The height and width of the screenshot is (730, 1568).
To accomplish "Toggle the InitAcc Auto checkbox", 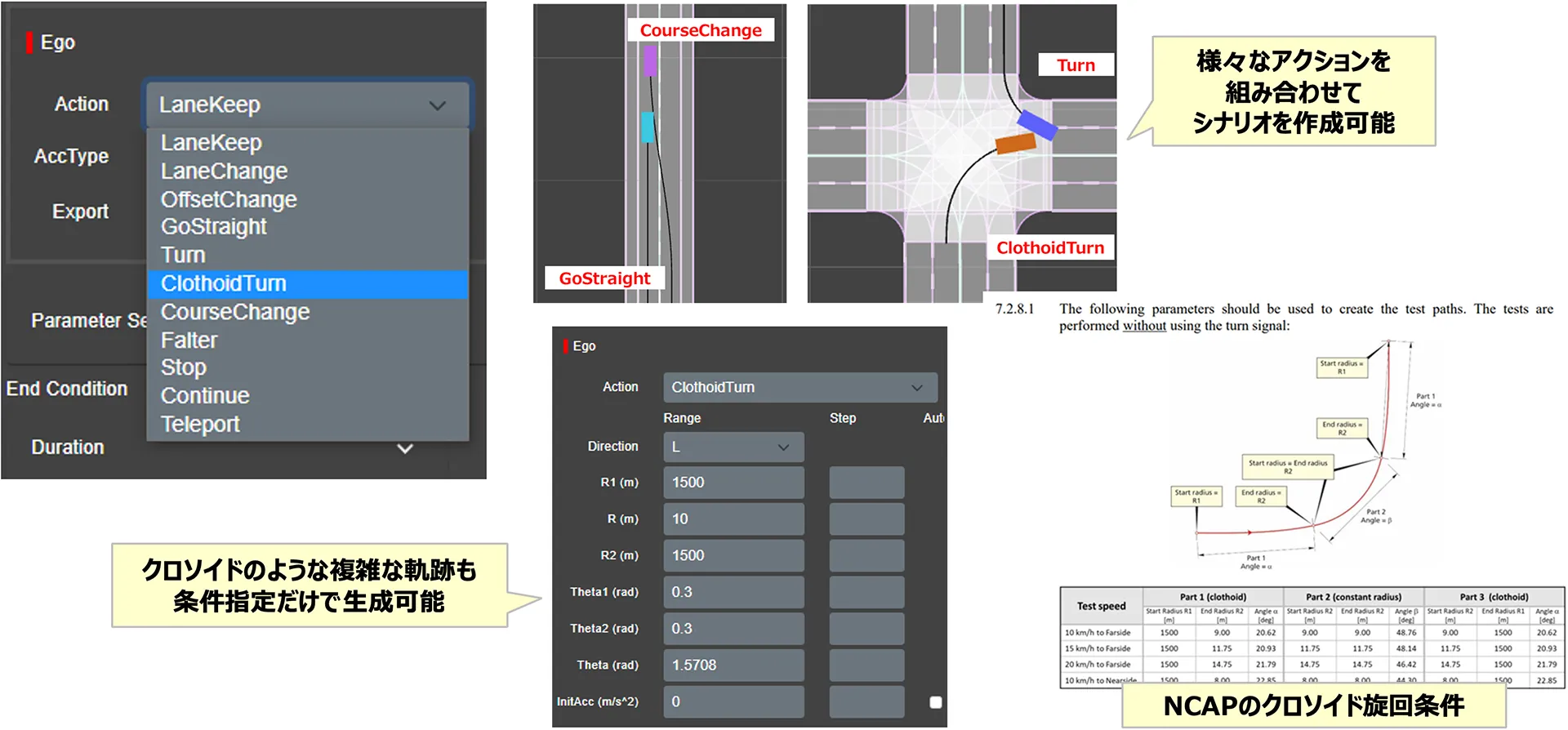I will [x=935, y=702].
